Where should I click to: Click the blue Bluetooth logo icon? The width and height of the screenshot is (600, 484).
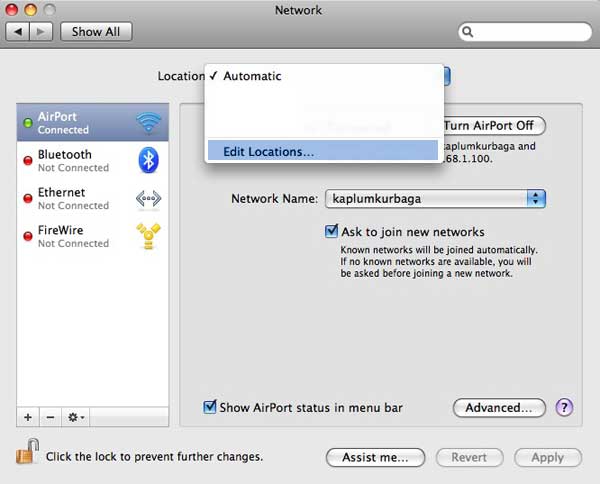(x=148, y=160)
